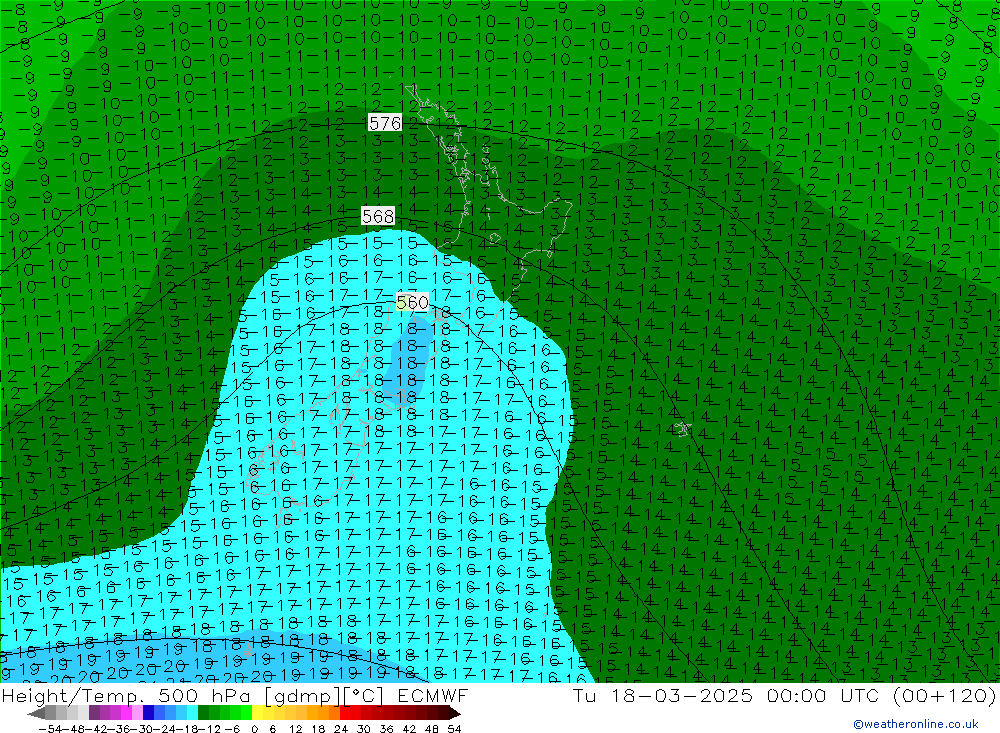Click the dark blue swatch in the color scale
The image size is (1000, 733).
[x=149, y=713]
